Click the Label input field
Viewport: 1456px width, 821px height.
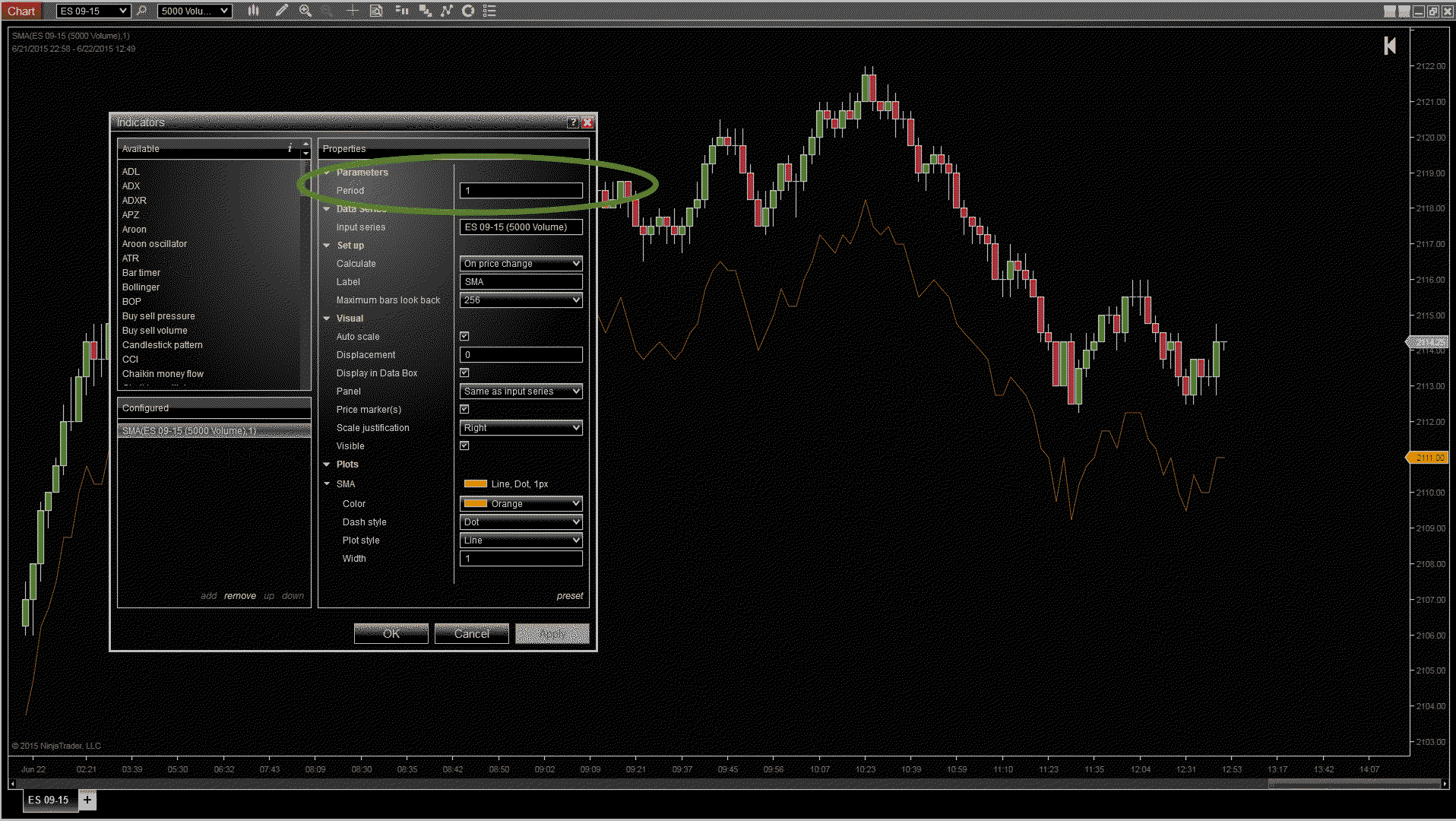pyautogui.click(x=521, y=282)
